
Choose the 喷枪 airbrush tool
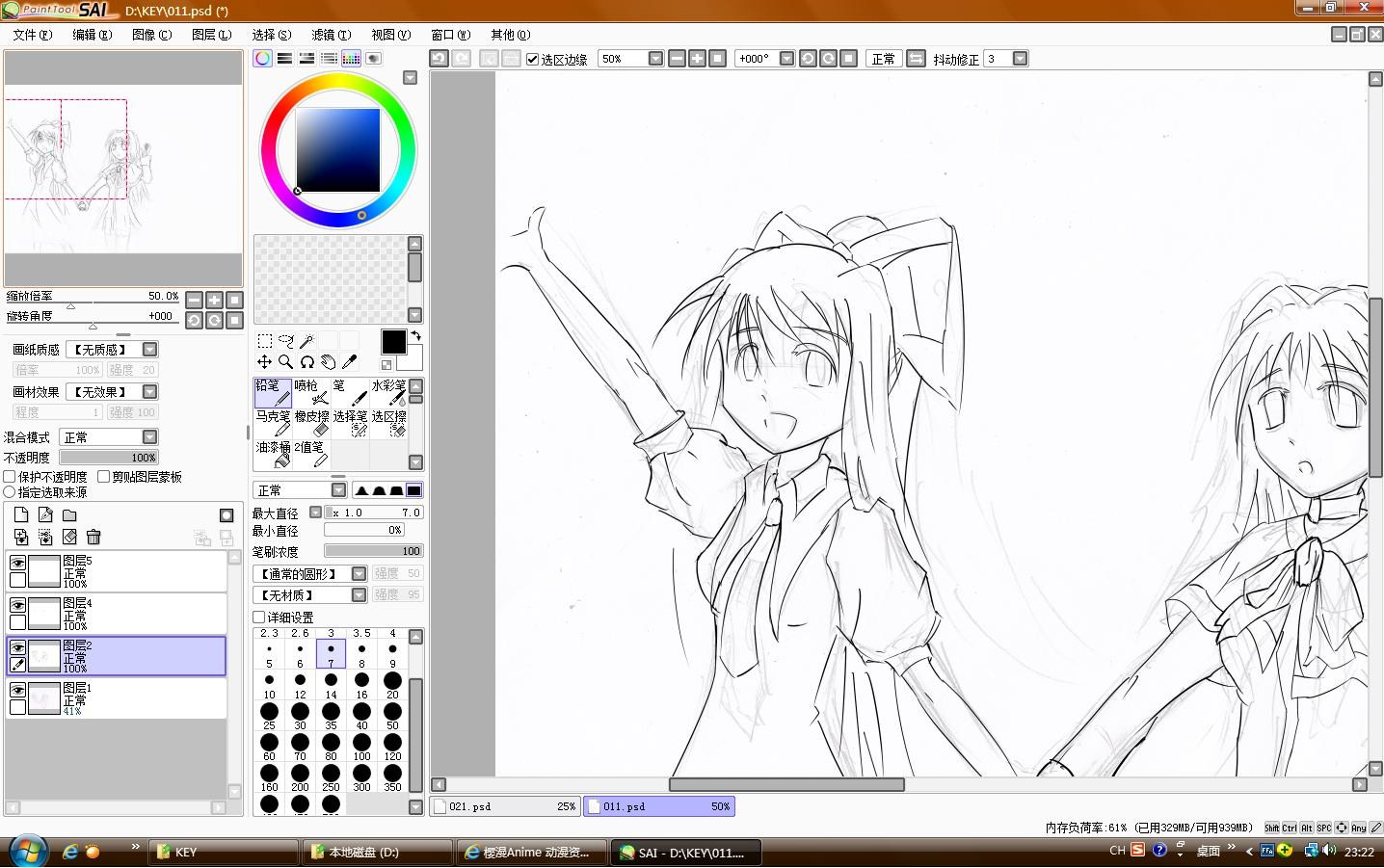coord(311,392)
